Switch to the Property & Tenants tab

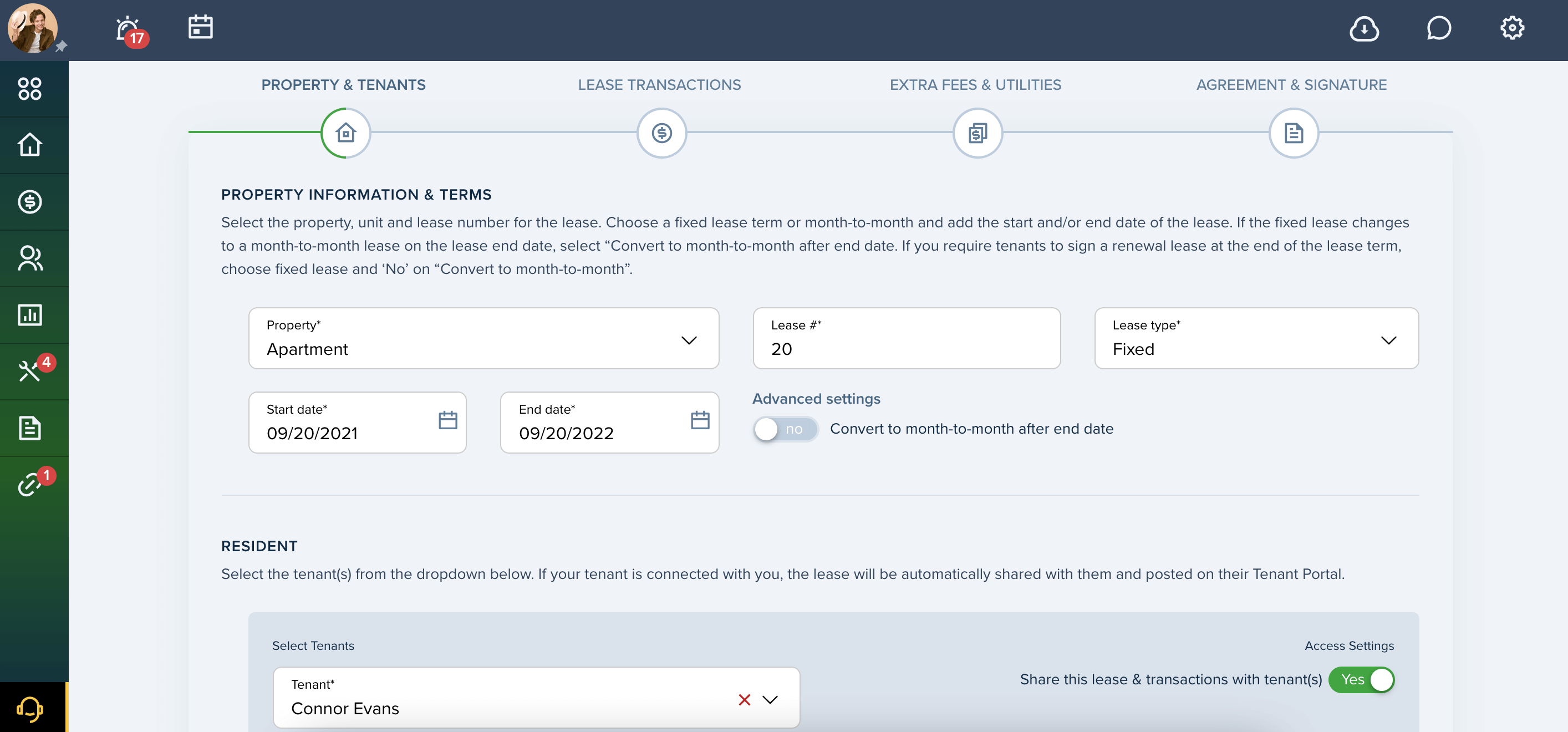pos(343,85)
